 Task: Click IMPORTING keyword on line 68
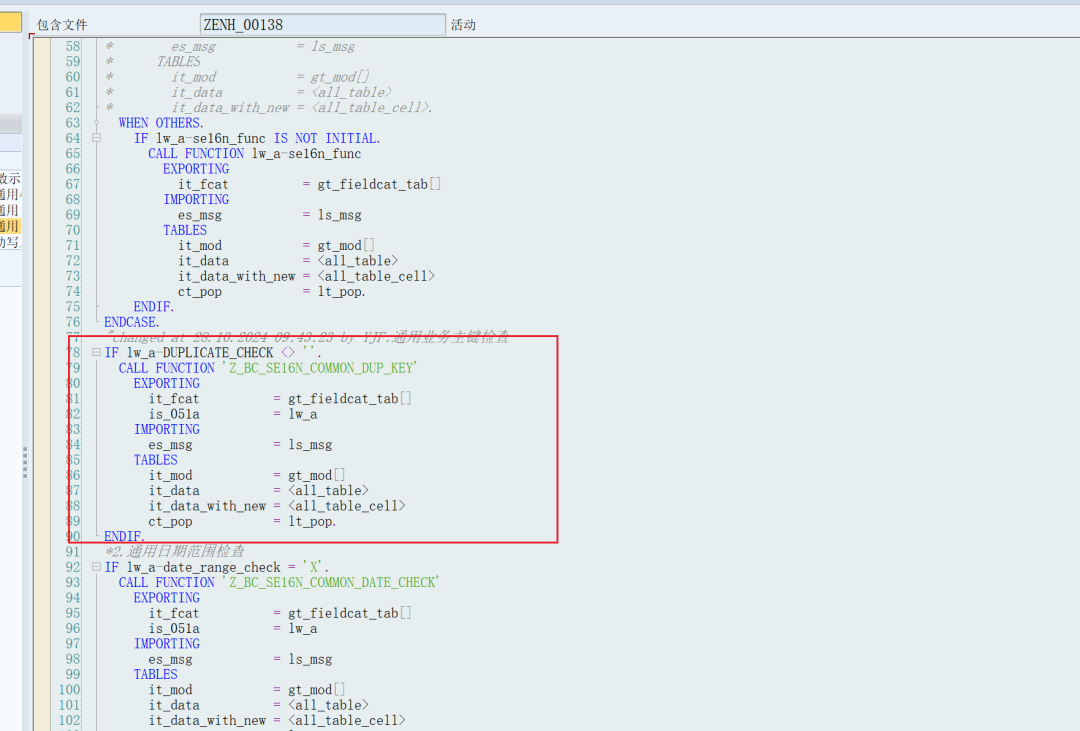pyautogui.click(x=196, y=199)
